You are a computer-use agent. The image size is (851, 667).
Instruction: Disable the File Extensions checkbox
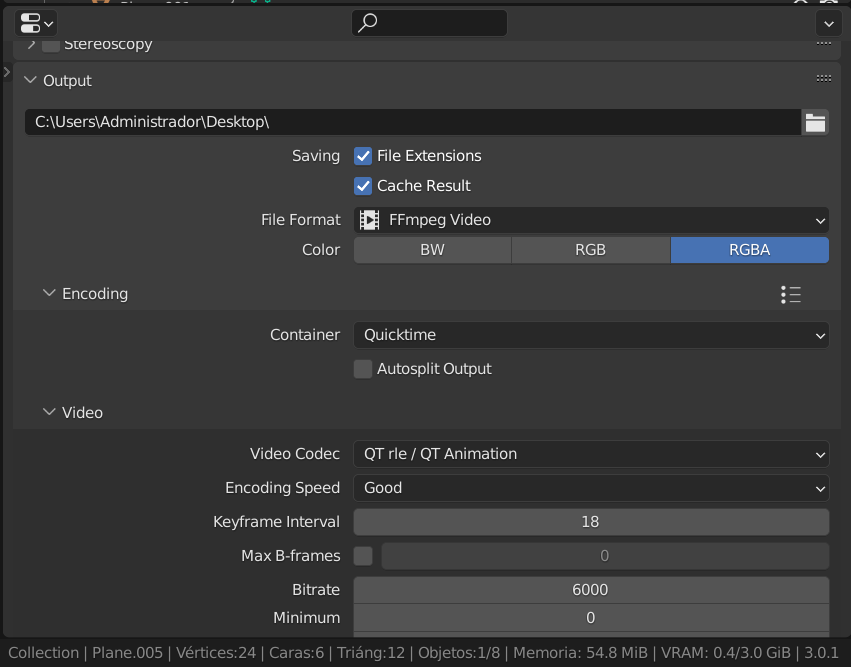pos(363,156)
